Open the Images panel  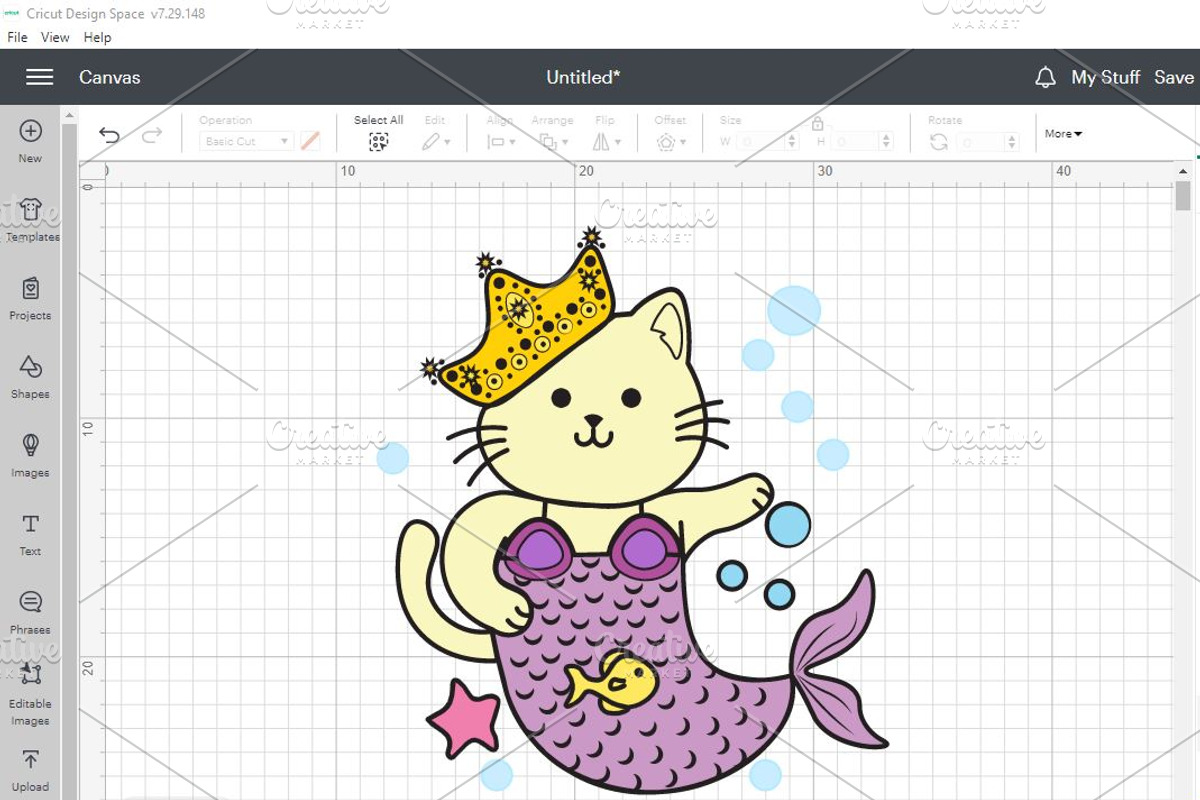tap(30, 455)
